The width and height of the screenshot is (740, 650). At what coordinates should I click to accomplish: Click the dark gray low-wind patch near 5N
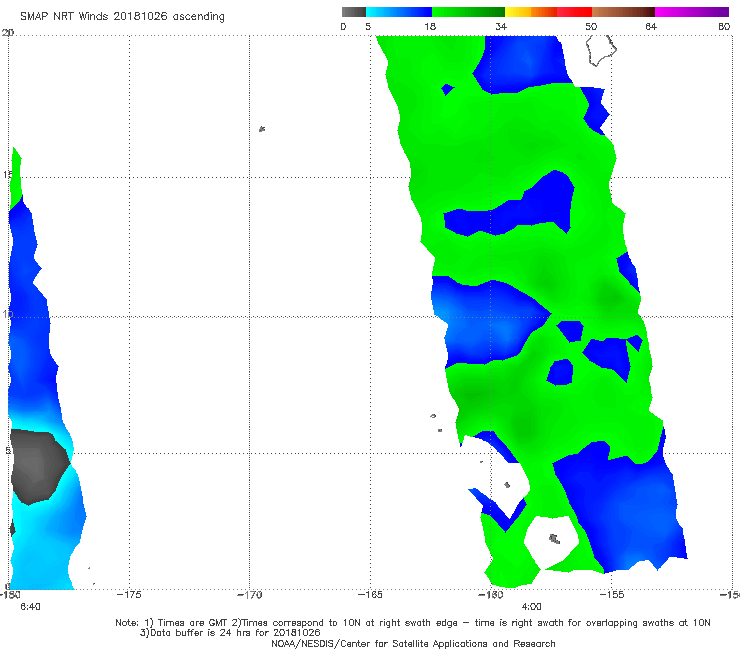click(x=39, y=466)
